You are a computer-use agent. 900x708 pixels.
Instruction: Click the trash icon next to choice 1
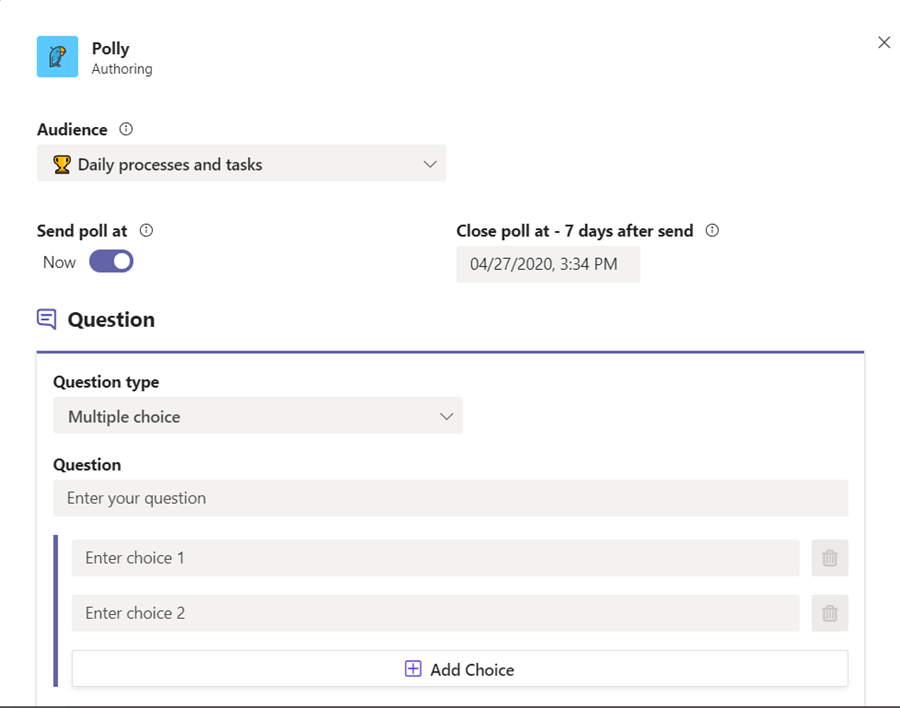[829, 558]
